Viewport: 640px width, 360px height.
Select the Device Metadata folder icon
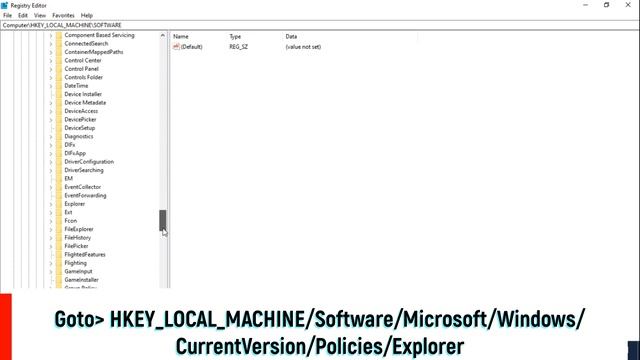[59, 103]
